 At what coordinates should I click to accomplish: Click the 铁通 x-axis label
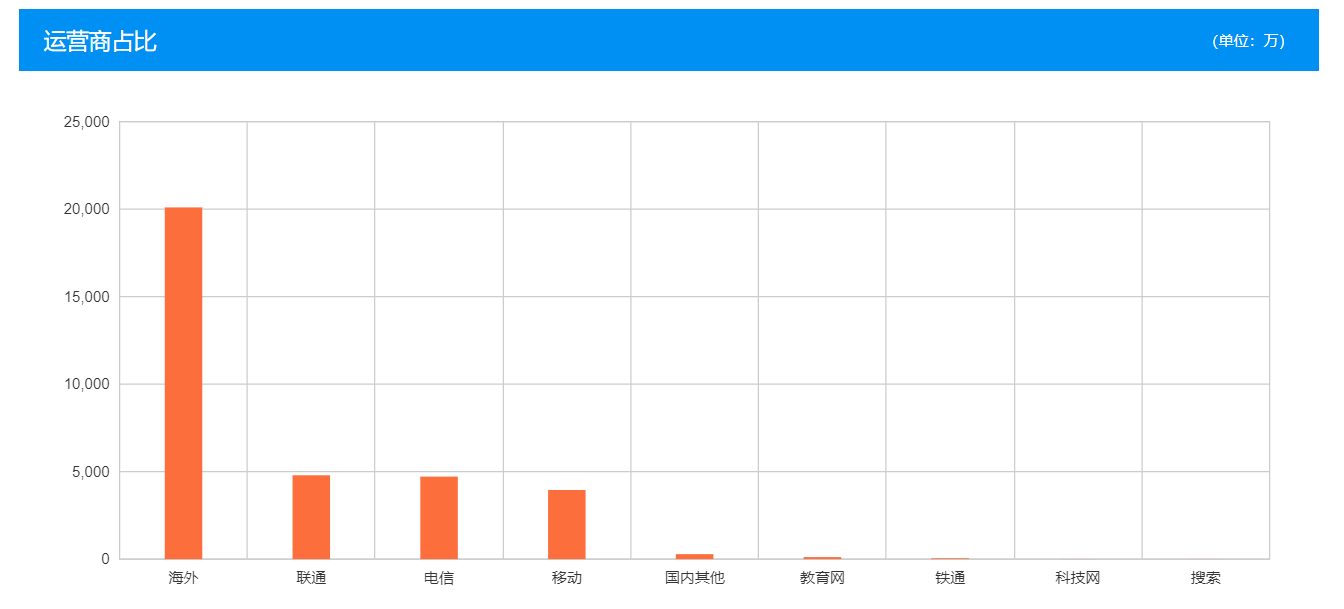point(950,578)
